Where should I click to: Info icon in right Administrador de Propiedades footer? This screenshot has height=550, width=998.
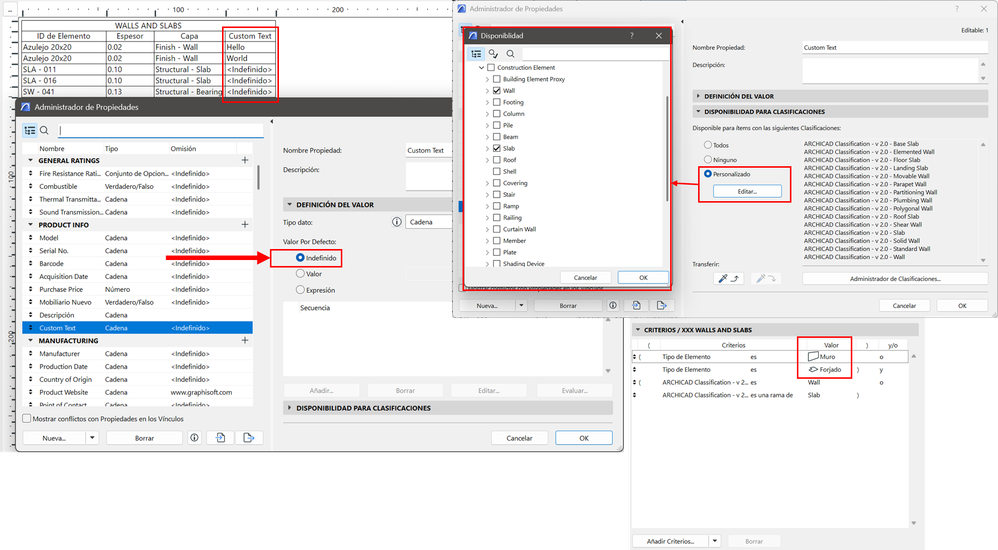point(613,306)
